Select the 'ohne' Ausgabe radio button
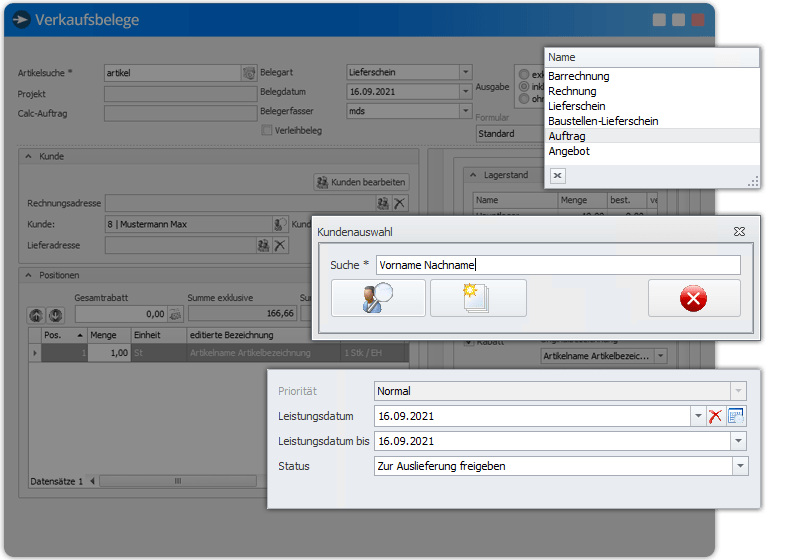The width and height of the screenshot is (800, 560). point(524,99)
